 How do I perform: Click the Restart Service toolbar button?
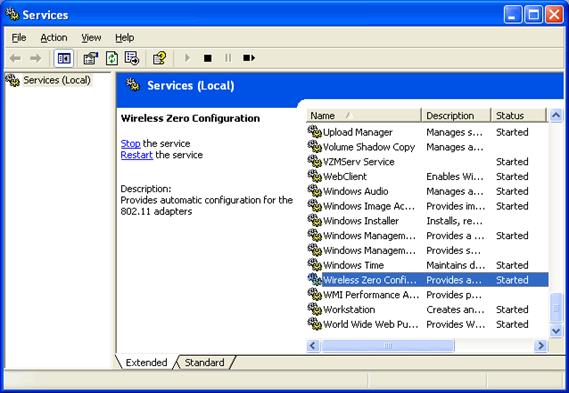click(249, 58)
